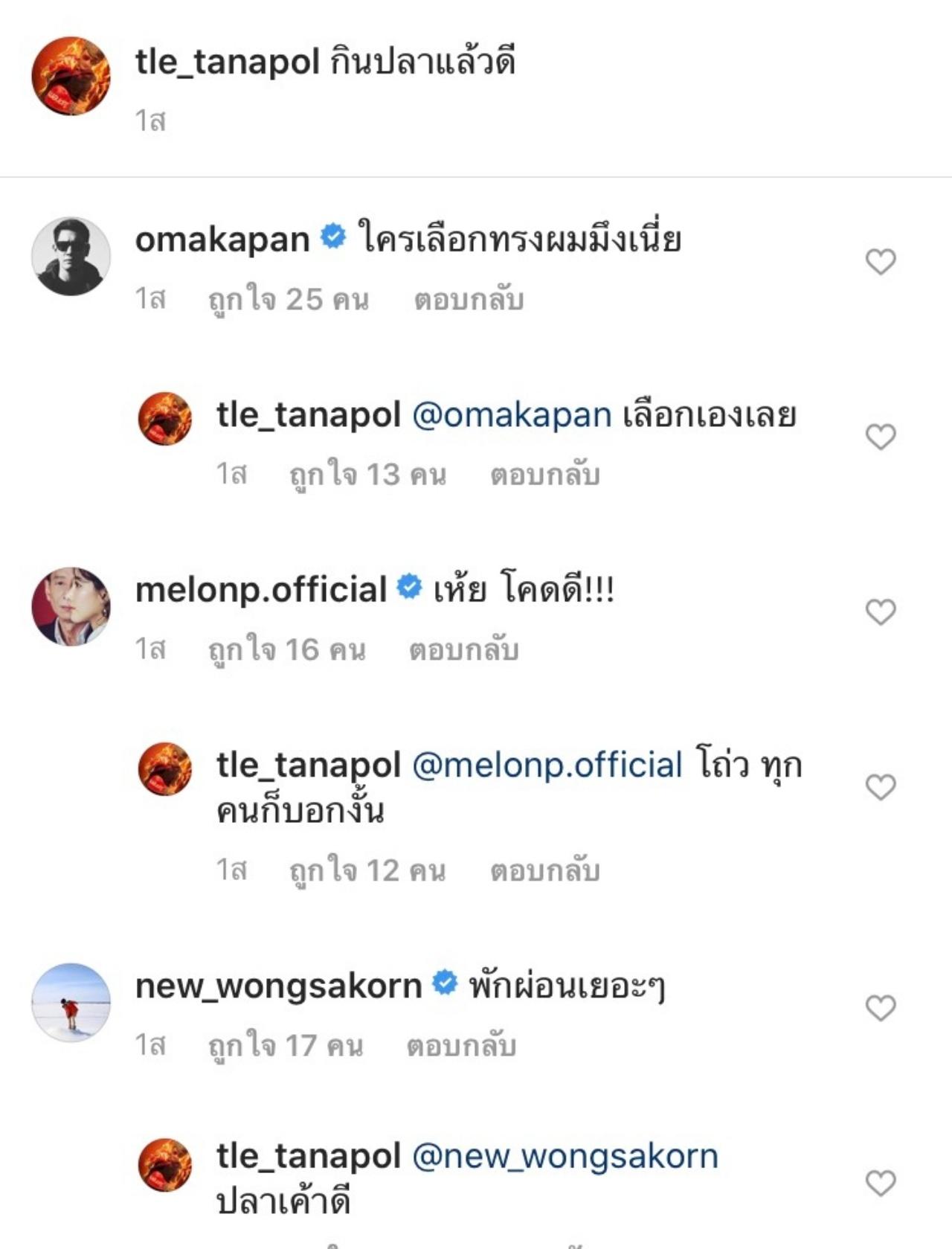Tap ตอบกลับ under tle_tanapol's reply to @melonp.official
This screenshot has height=1249, width=952.
click(544, 870)
